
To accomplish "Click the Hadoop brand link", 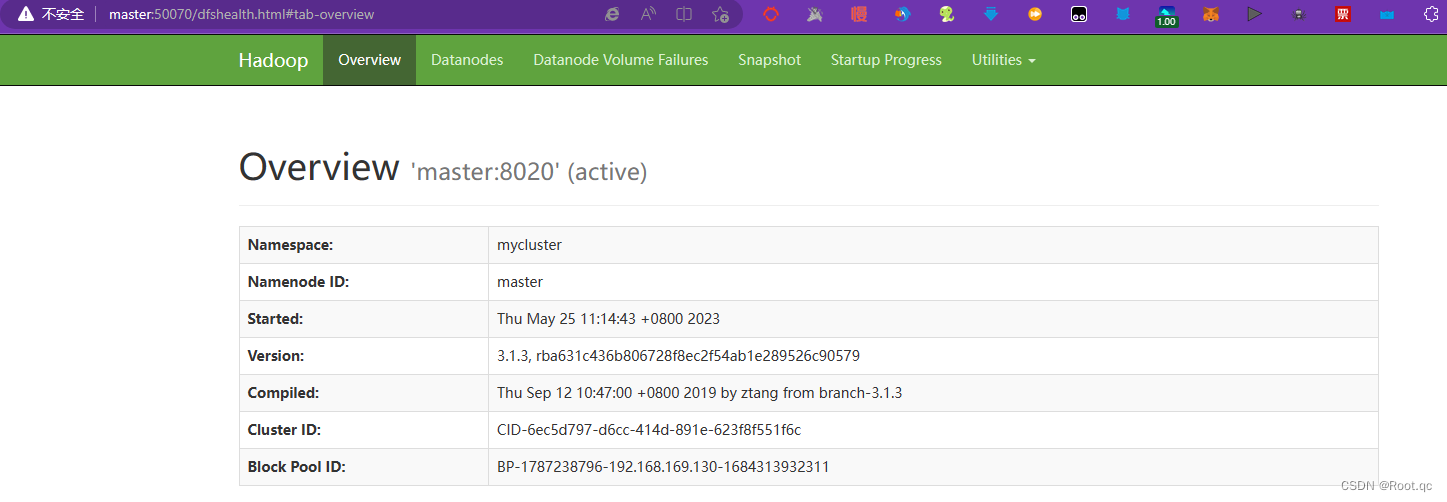I will tap(273, 60).
